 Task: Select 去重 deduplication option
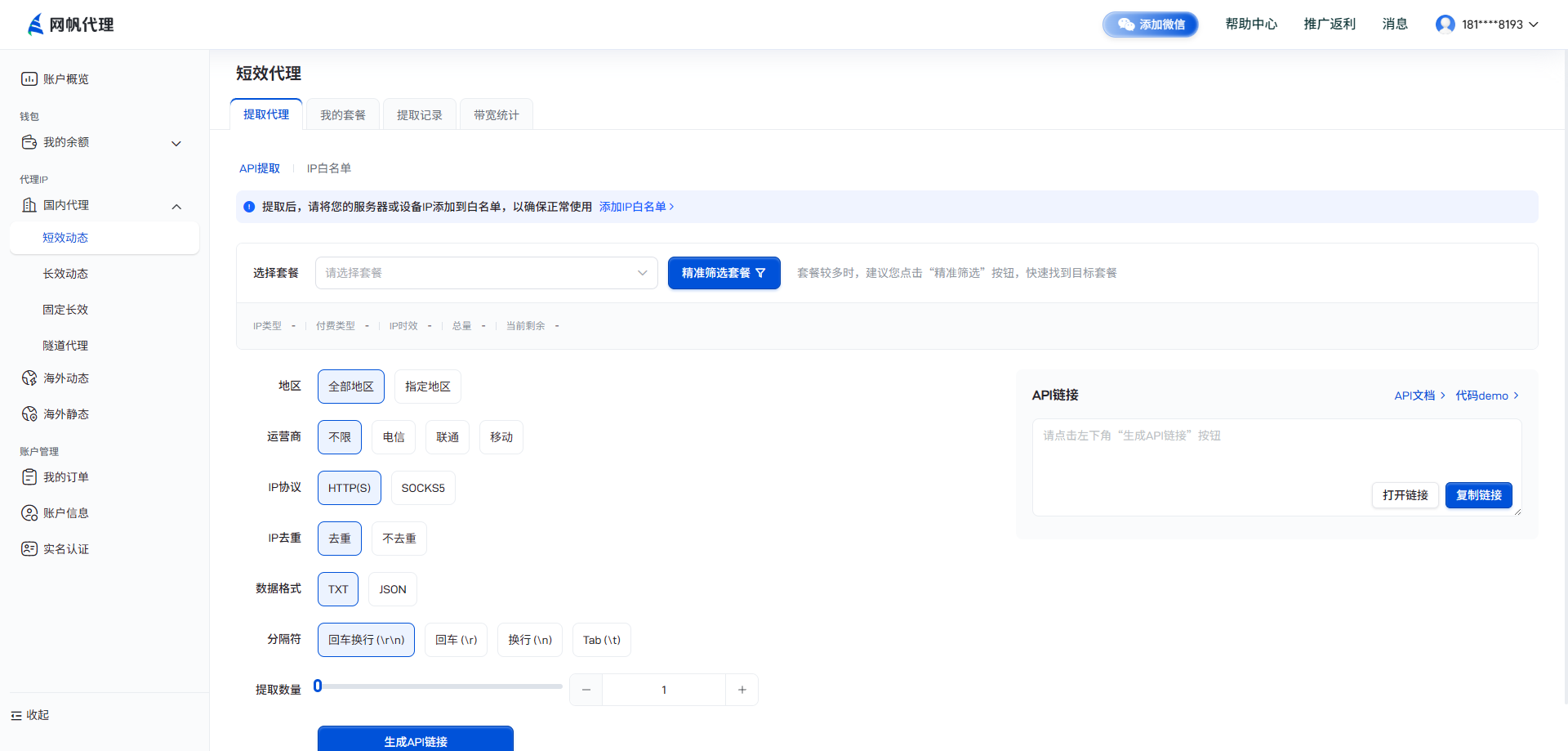(340, 539)
